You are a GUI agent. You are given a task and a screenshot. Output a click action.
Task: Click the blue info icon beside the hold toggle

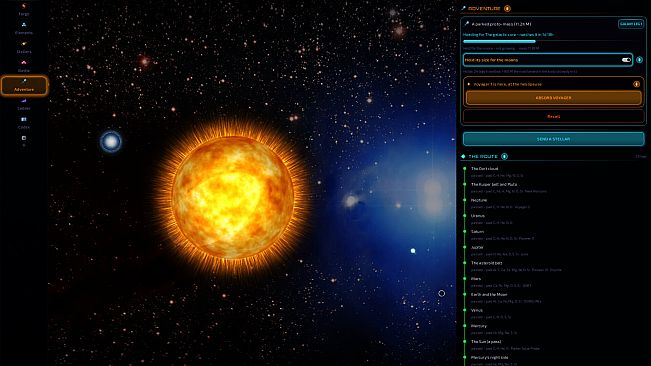(639, 60)
